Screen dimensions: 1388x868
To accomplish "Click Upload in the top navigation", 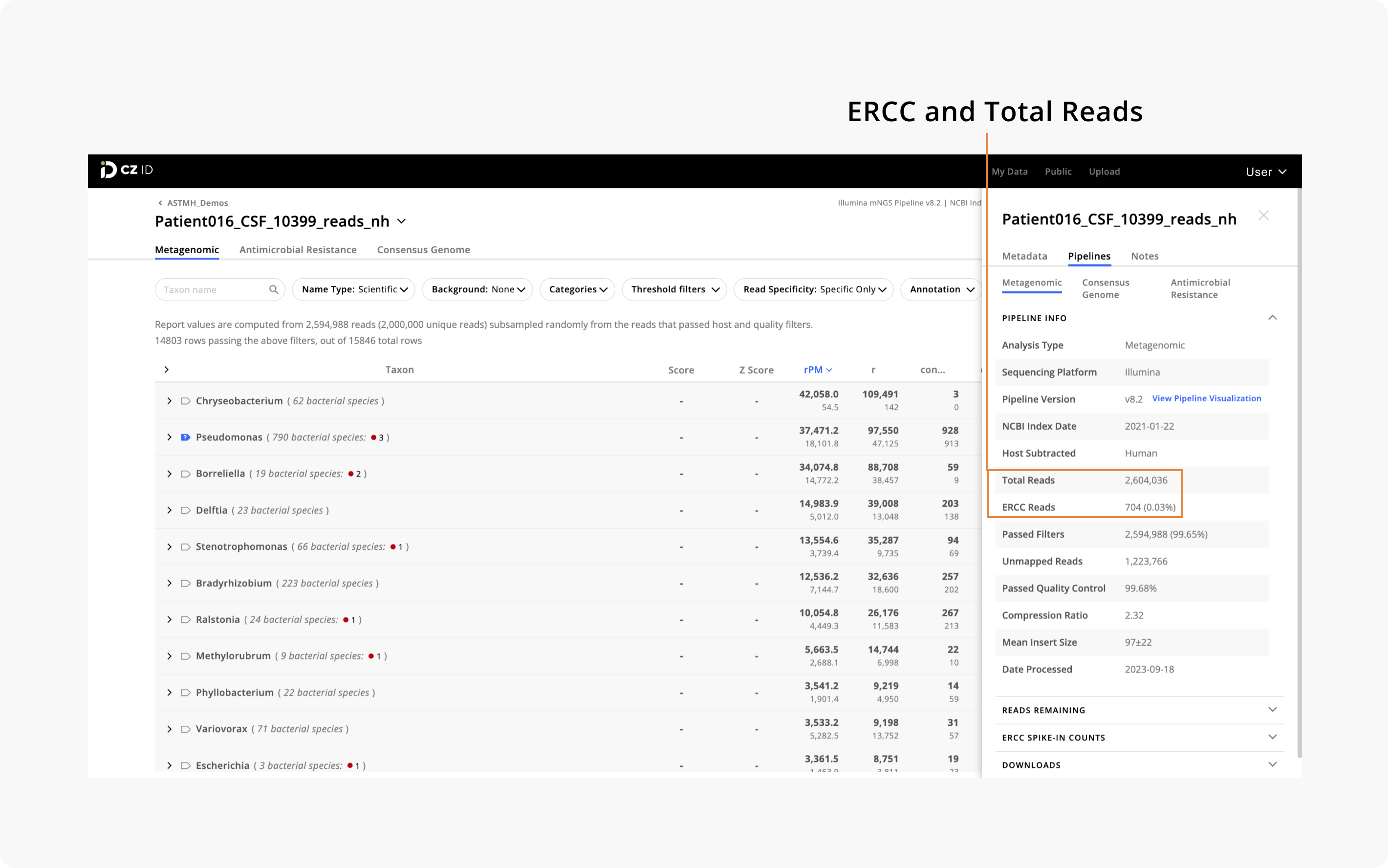I will pos(1104,172).
